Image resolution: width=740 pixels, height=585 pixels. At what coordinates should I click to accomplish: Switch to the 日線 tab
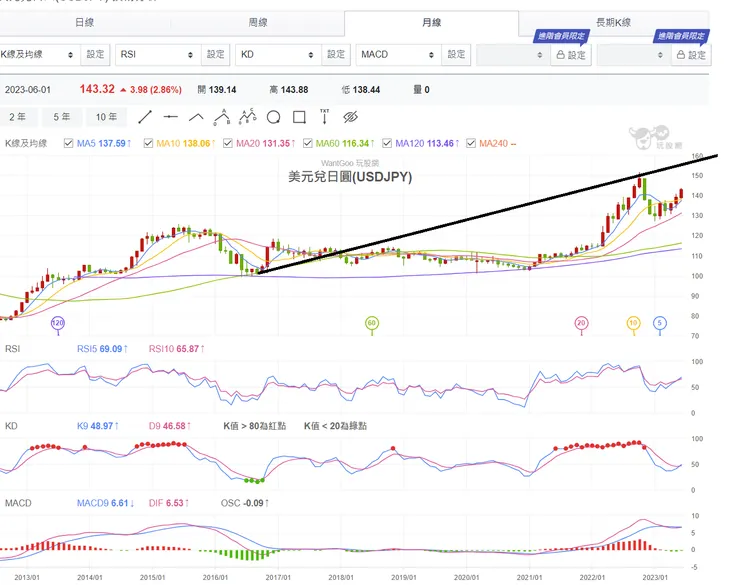pos(86,22)
